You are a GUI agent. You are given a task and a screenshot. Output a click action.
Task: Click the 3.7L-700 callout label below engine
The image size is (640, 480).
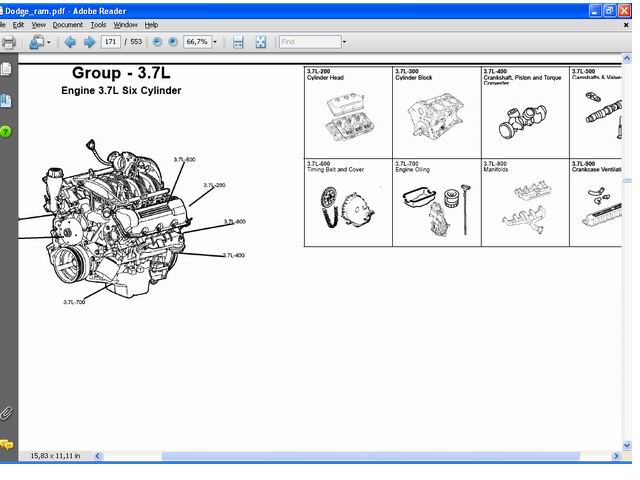click(74, 302)
